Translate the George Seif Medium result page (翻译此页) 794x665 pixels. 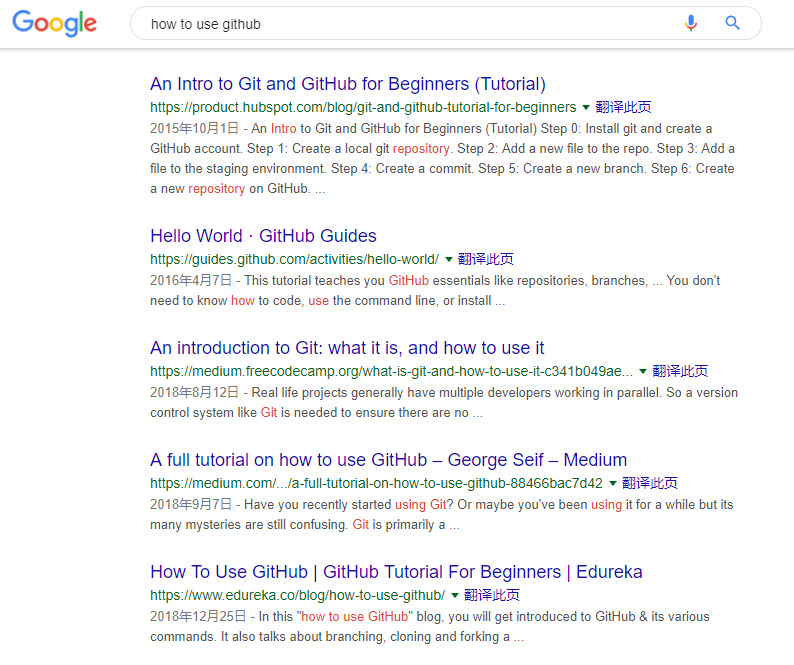point(650,483)
